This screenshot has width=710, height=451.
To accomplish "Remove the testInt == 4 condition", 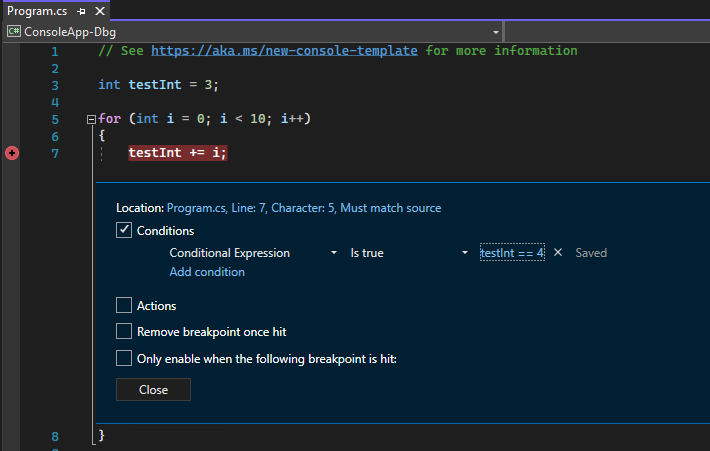I will pyautogui.click(x=558, y=253).
